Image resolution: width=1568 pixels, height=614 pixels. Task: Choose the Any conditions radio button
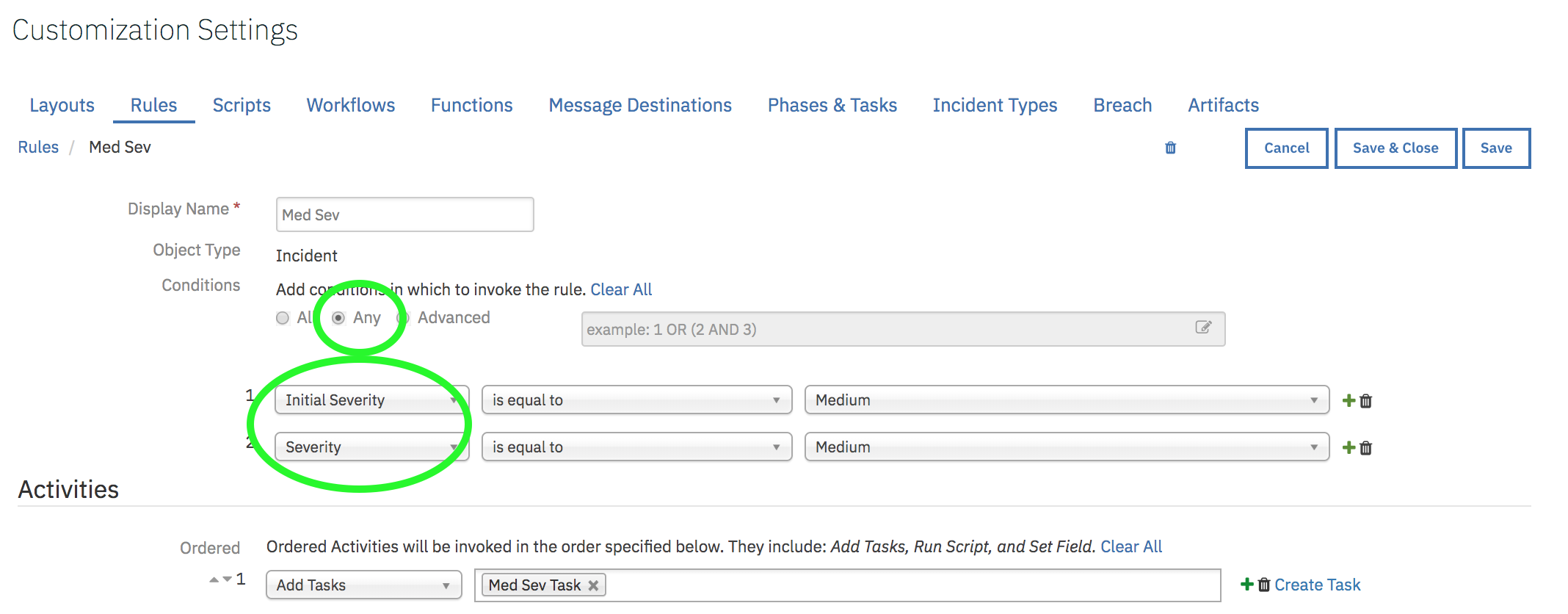coord(338,318)
